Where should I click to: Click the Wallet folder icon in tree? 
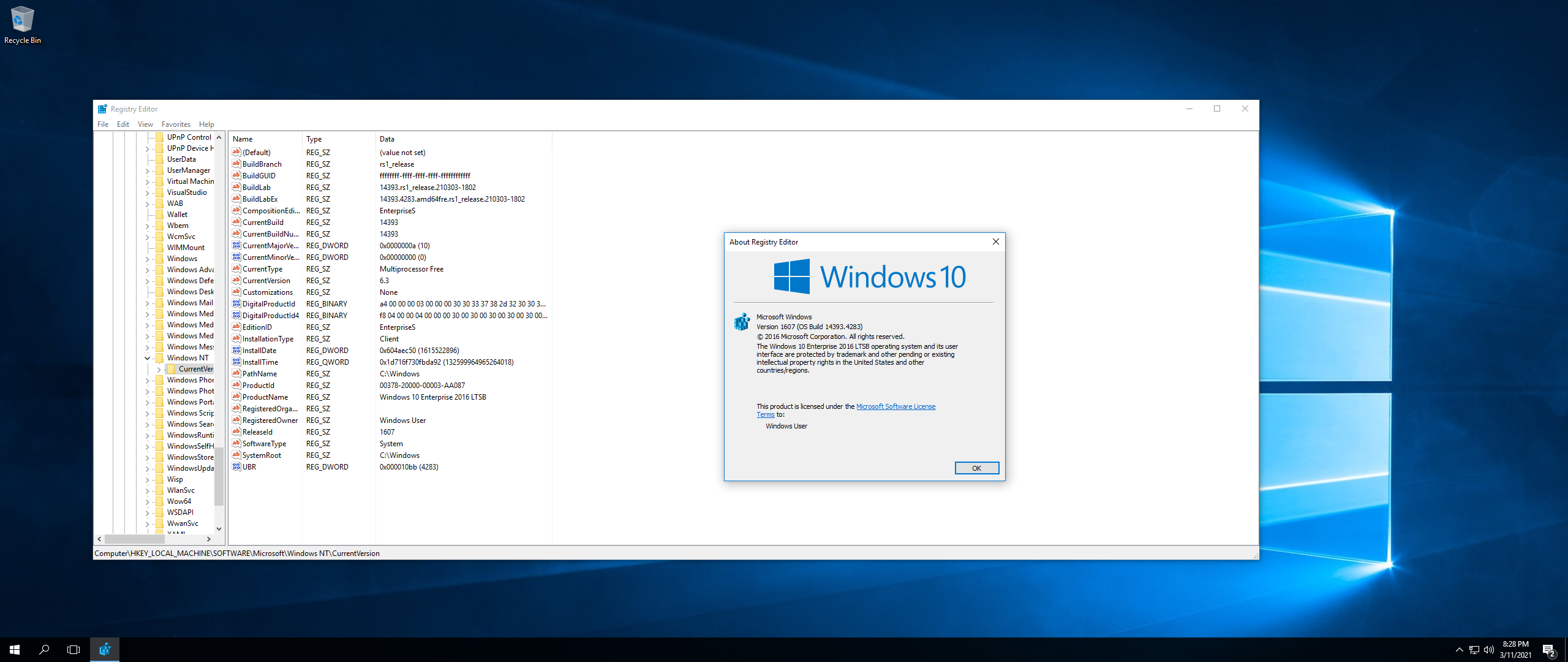coord(159,214)
